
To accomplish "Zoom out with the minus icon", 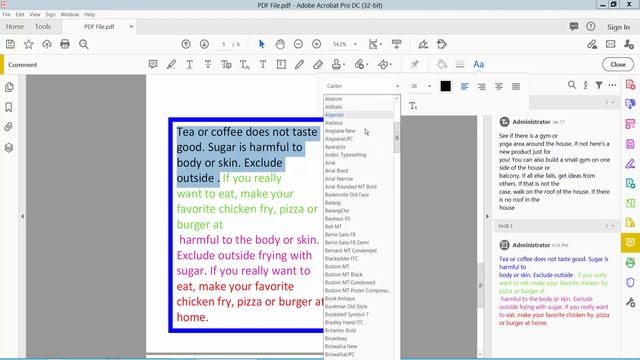I will tap(298, 44).
